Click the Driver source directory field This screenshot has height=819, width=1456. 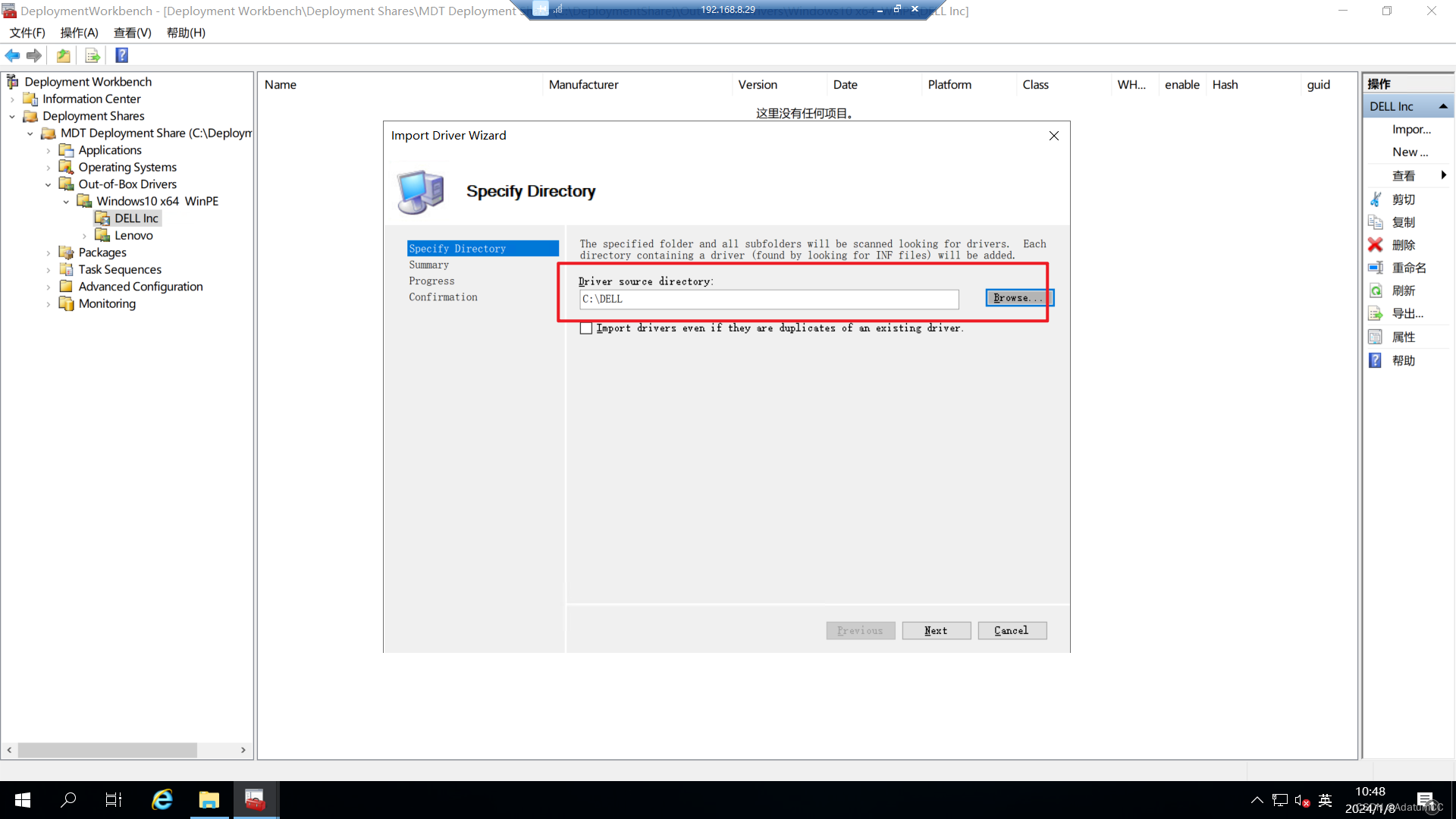[x=768, y=300]
